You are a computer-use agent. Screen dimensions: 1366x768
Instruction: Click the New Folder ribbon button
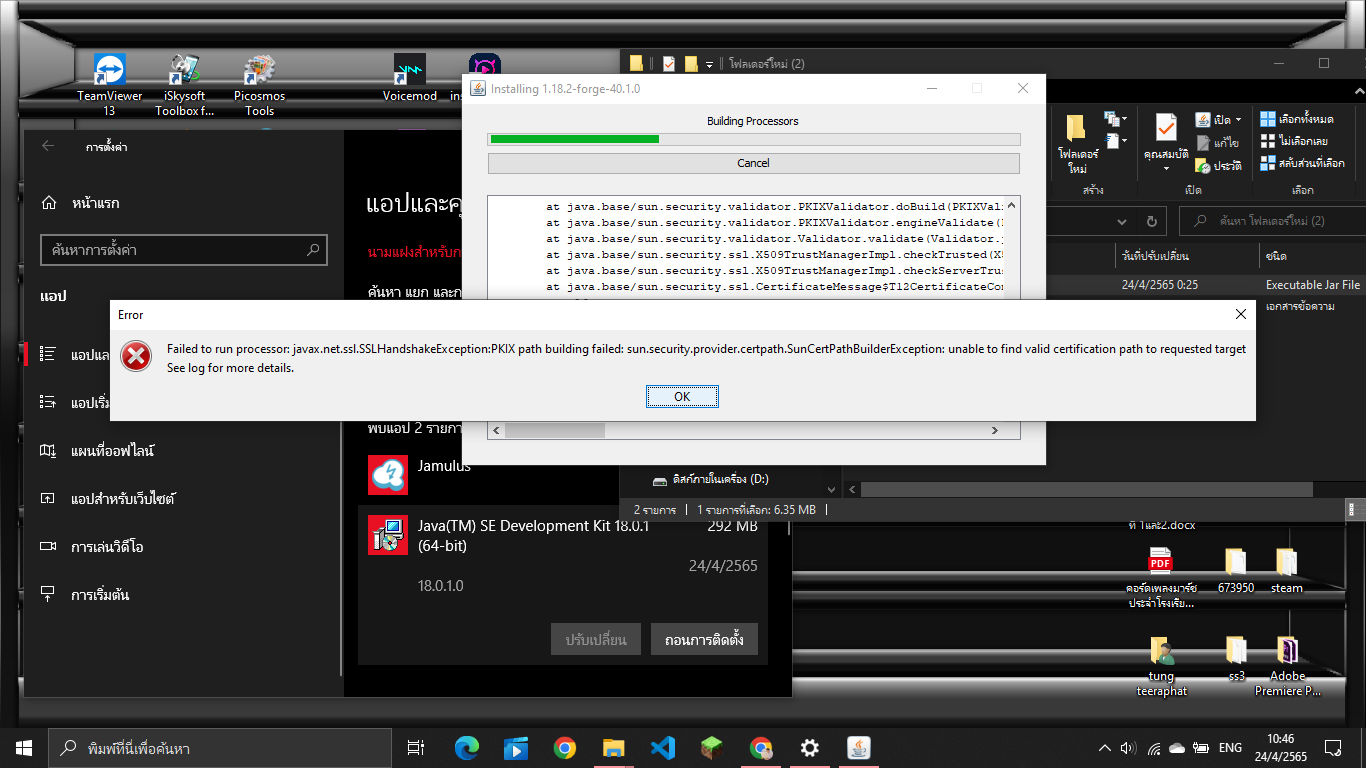point(1077,144)
